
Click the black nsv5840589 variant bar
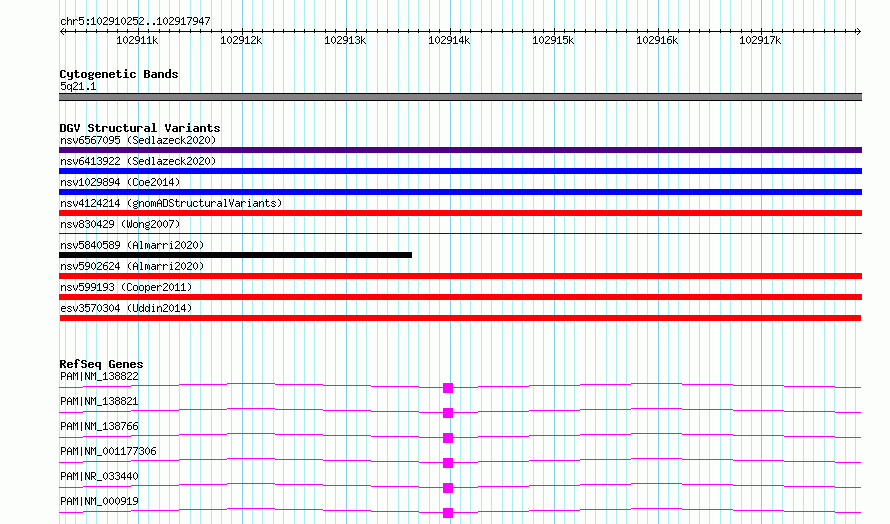pos(236,255)
